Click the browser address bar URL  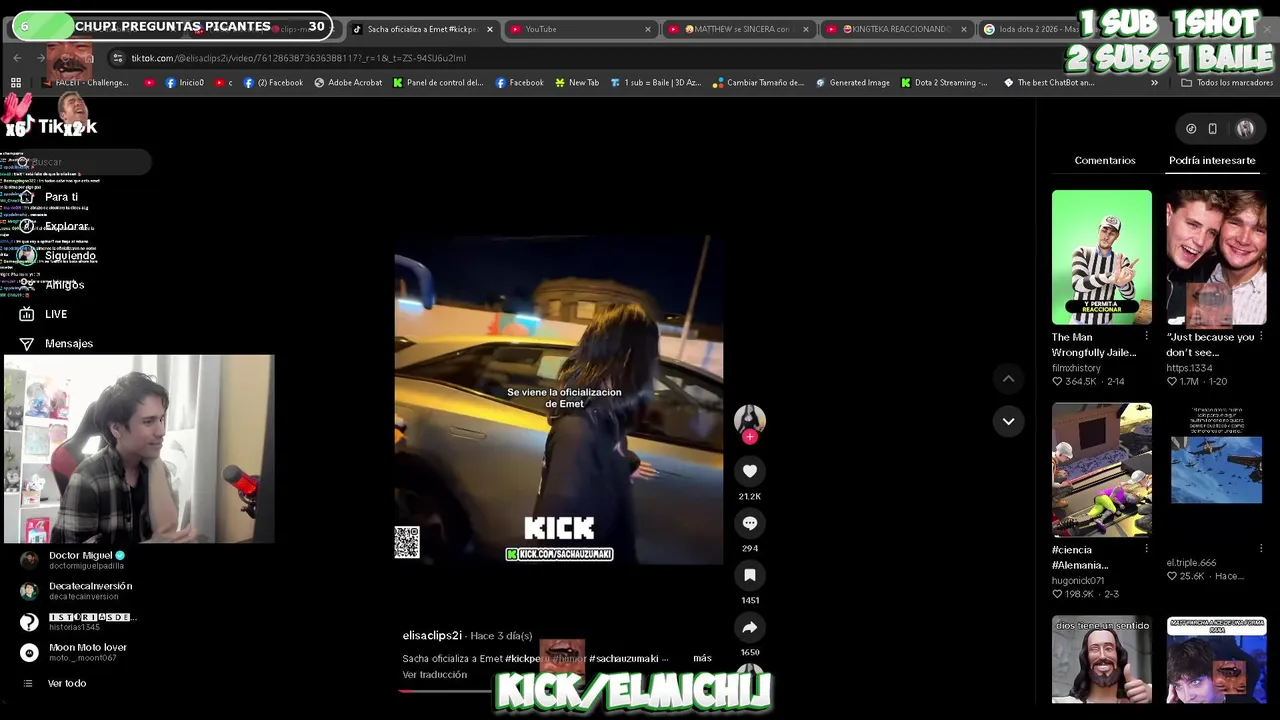pos(298,58)
